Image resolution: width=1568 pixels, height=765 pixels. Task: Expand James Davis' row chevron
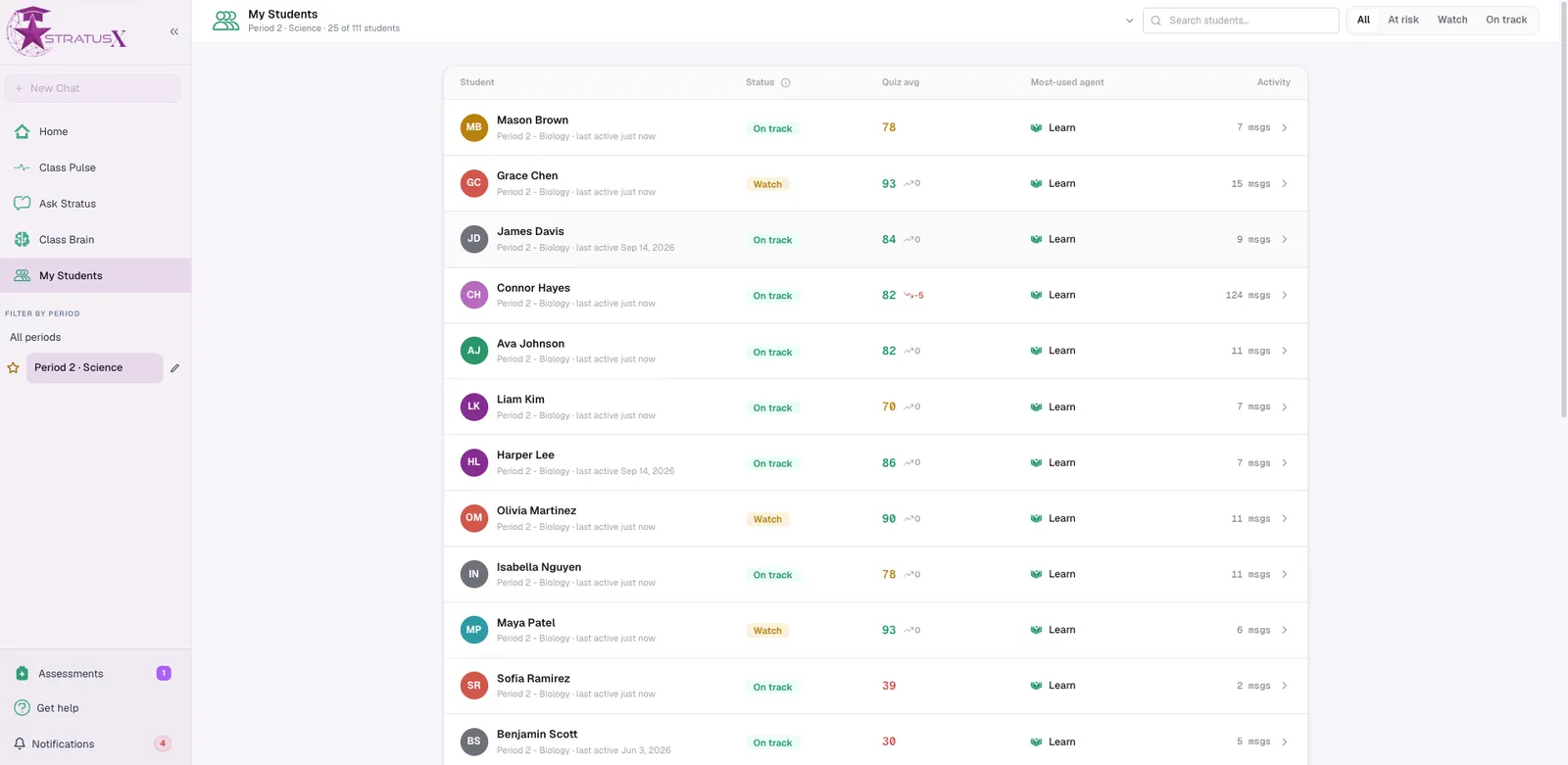[1285, 239]
